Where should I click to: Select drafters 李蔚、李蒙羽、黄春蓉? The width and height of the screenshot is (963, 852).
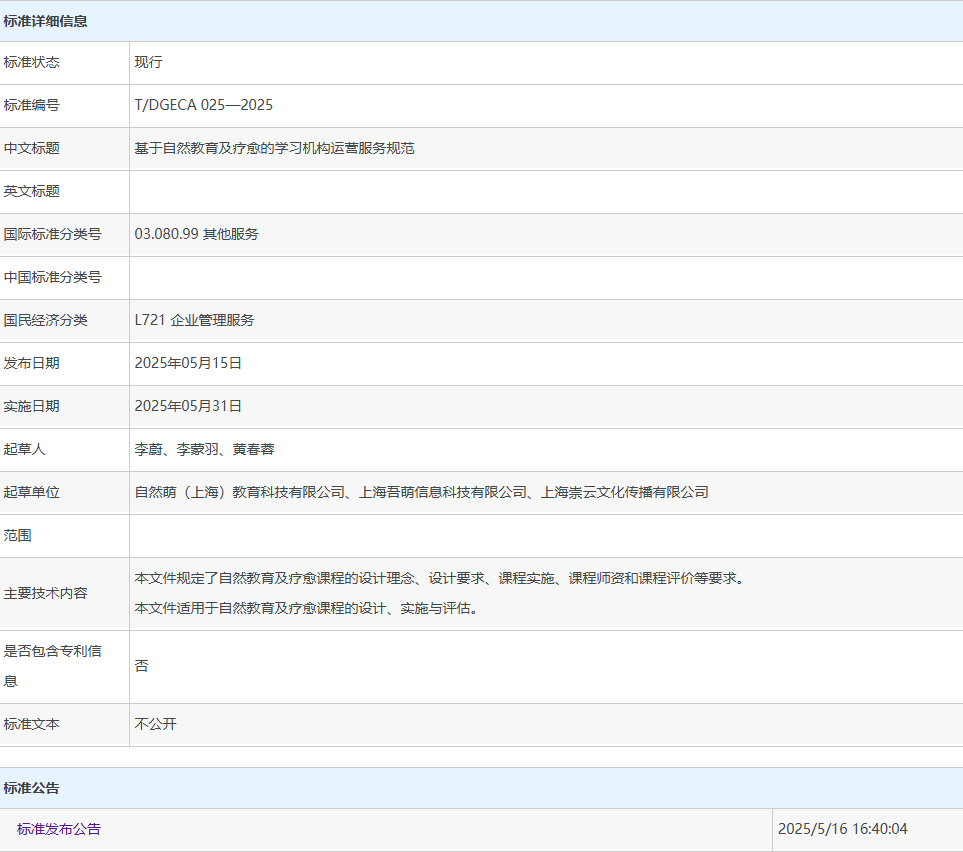(x=205, y=449)
